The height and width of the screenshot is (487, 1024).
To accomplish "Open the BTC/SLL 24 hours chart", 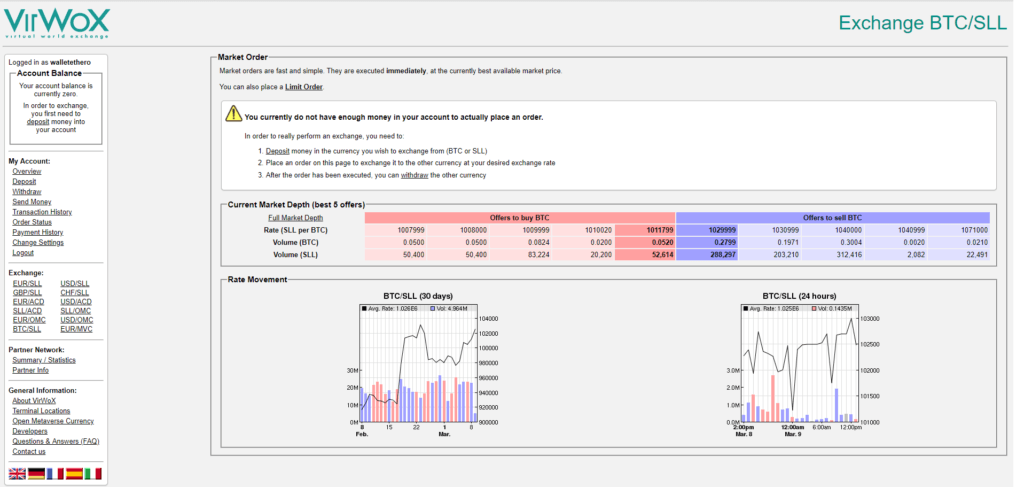I will 797,367.
